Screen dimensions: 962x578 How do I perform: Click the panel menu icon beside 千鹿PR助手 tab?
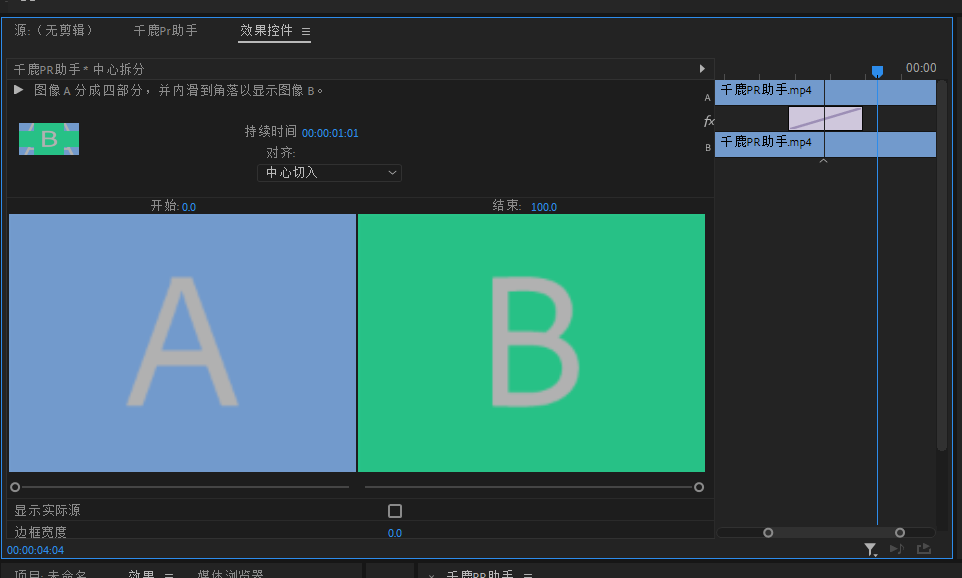coord(527,575)
